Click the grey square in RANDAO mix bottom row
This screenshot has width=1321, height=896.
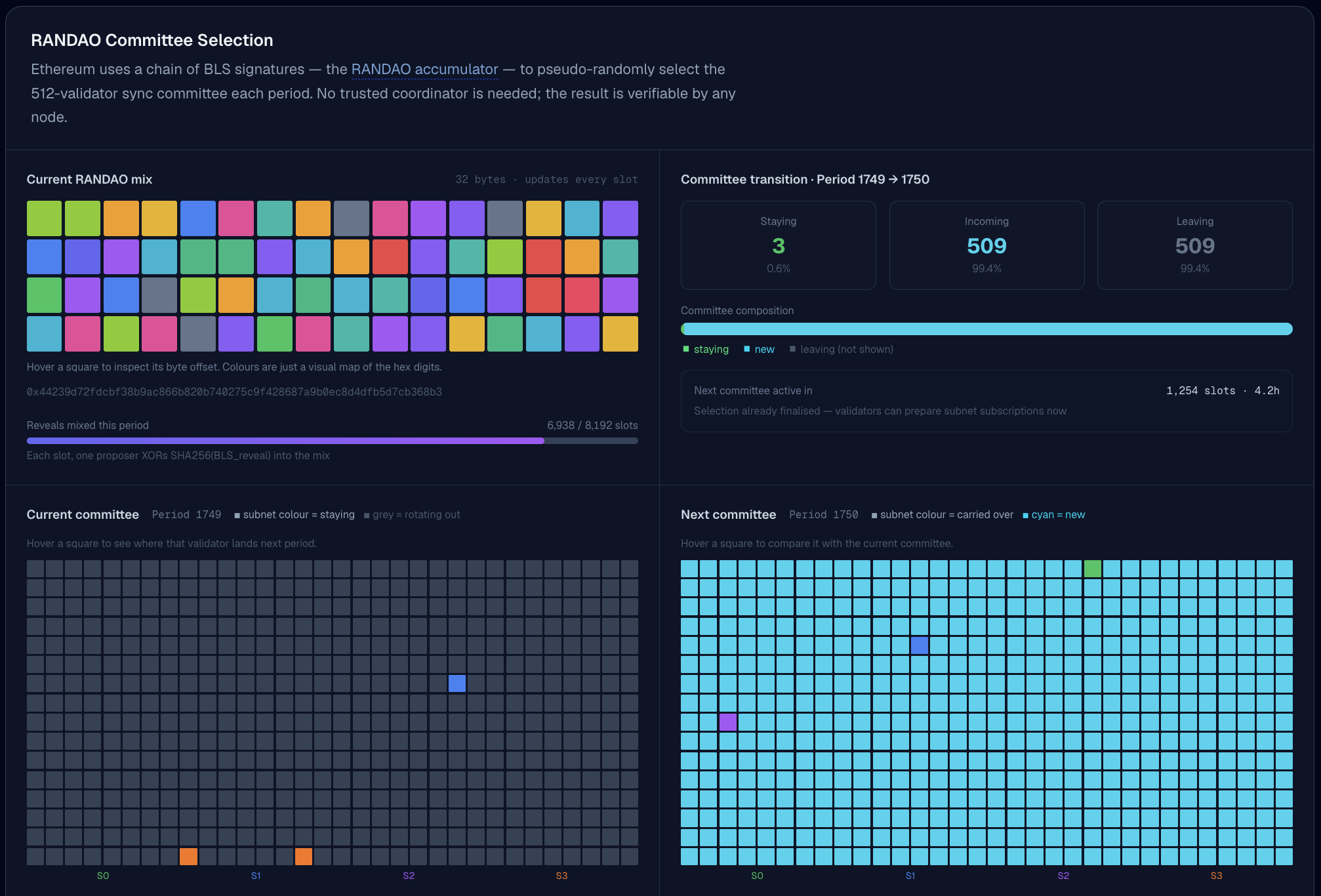pyautogui.click(x=197, y=334)
